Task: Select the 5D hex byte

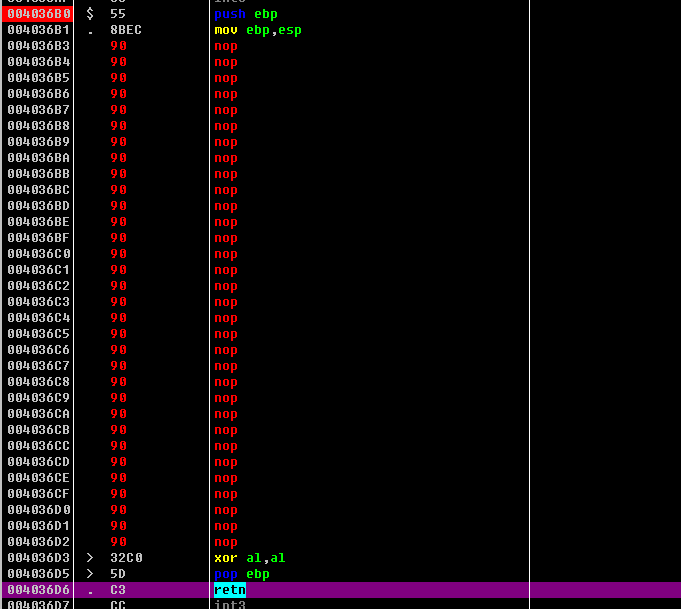Action: (118, 574)
